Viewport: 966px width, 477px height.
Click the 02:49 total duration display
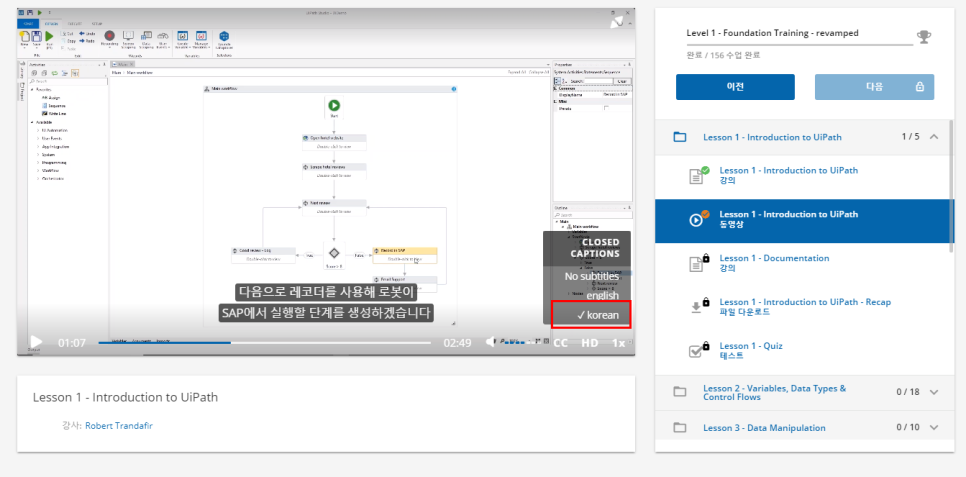[457, 343]
